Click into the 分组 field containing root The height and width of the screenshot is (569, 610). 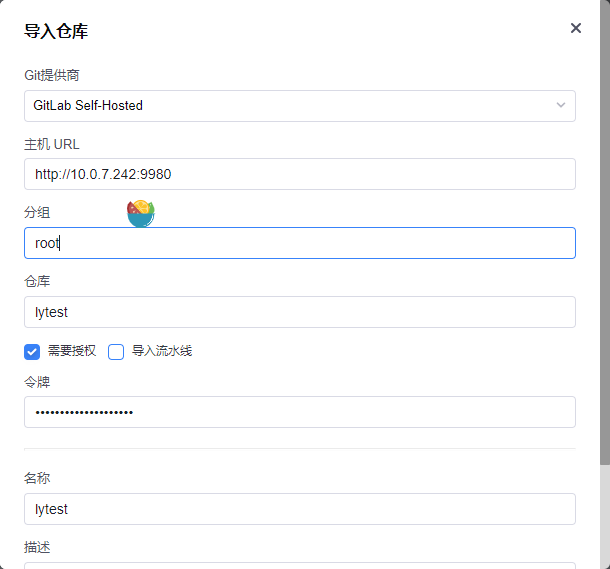tap(300, 243)
